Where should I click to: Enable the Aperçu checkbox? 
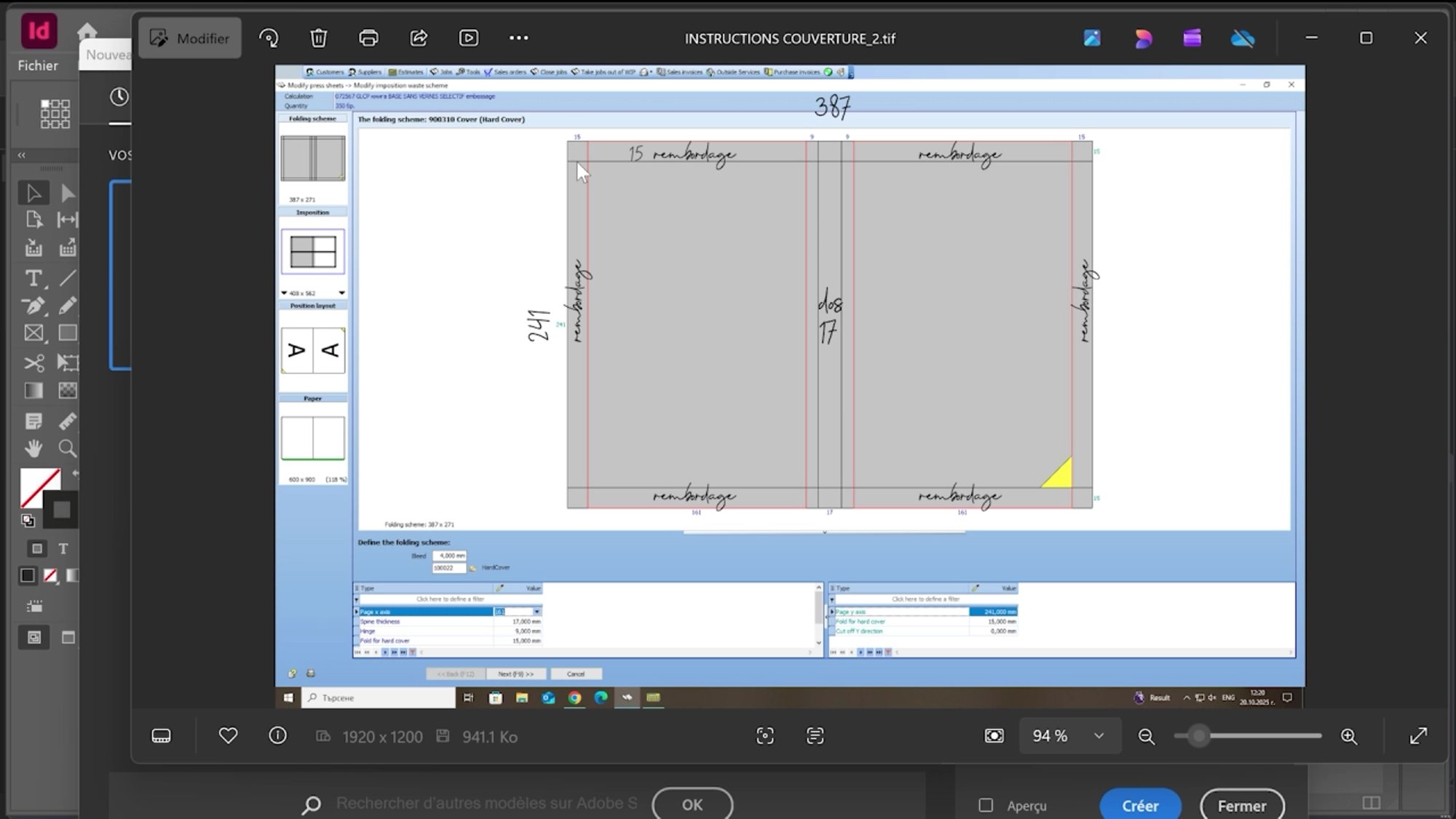(986, 805)
